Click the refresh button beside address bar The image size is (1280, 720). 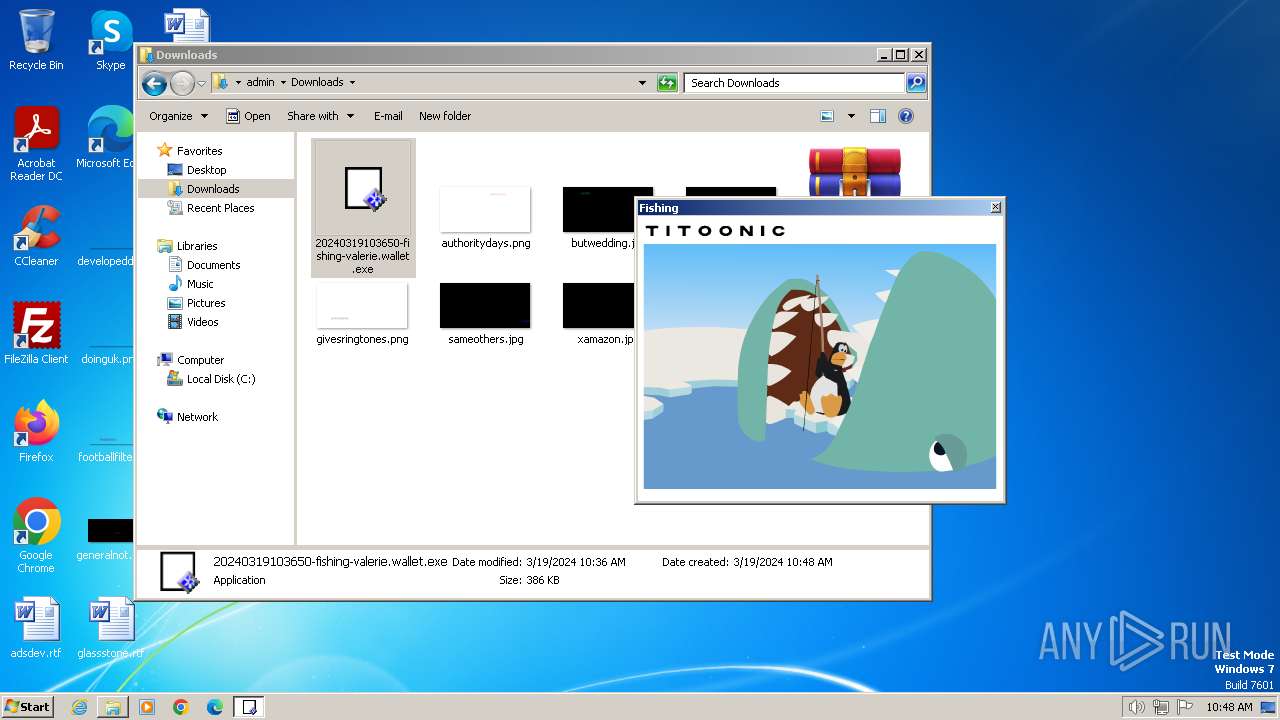667,83
